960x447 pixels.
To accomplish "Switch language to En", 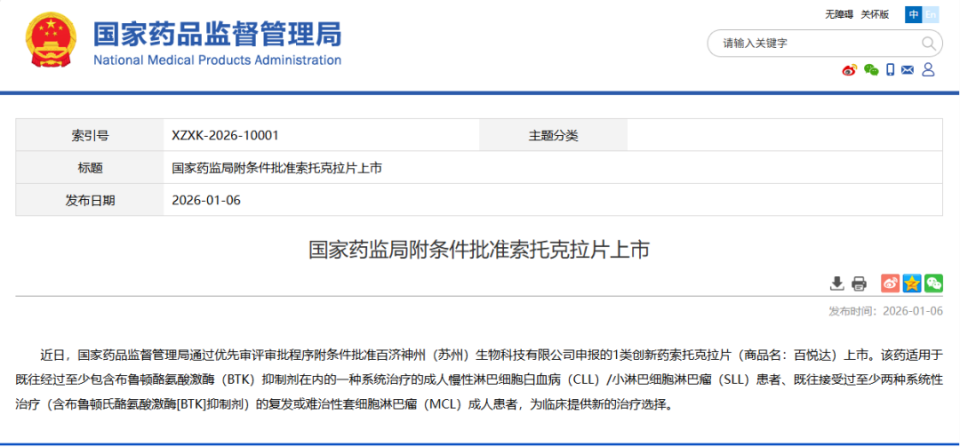I will (931, 15).
